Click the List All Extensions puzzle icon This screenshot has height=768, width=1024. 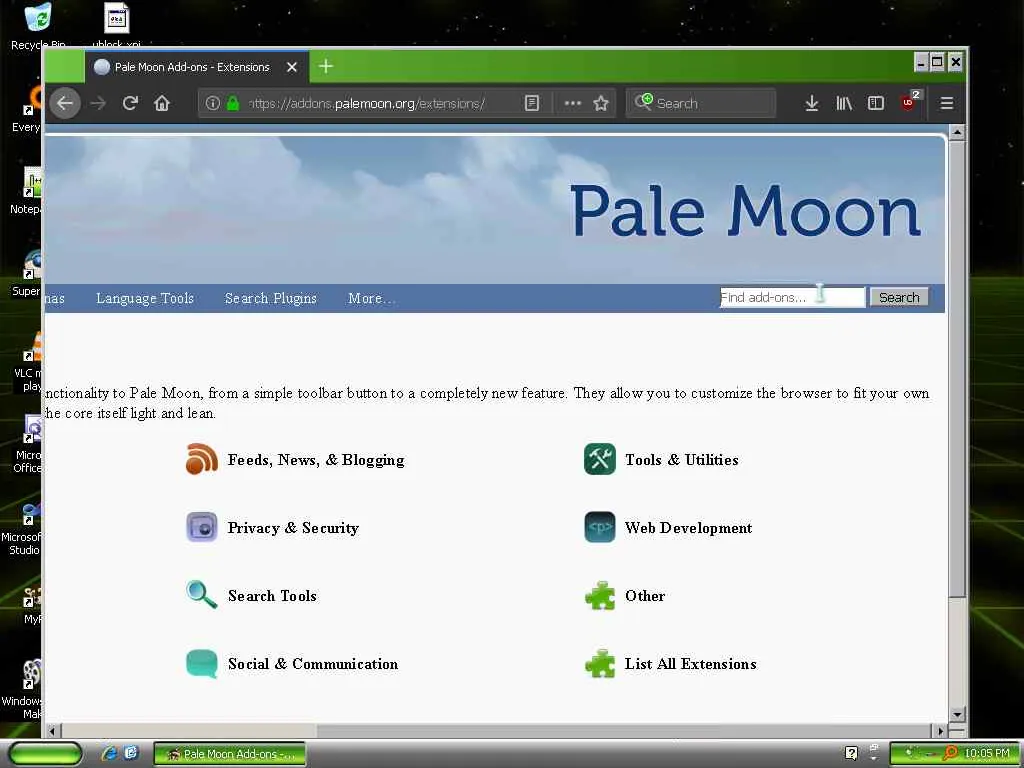coord(600,664)
